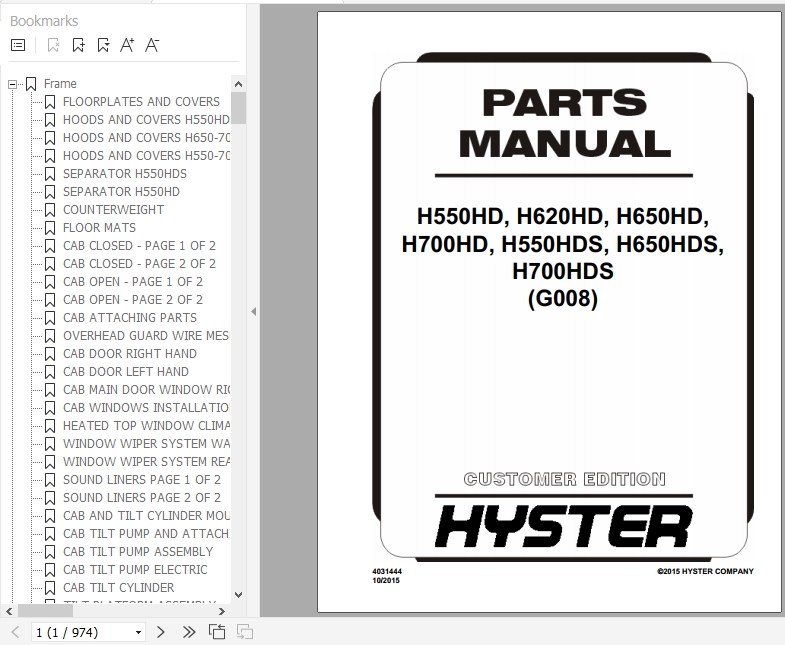Open CAB CLOSED - PAGE 2 OF 2 bookmark
Screen dimensions: 785x645
[x=139, y=264]
